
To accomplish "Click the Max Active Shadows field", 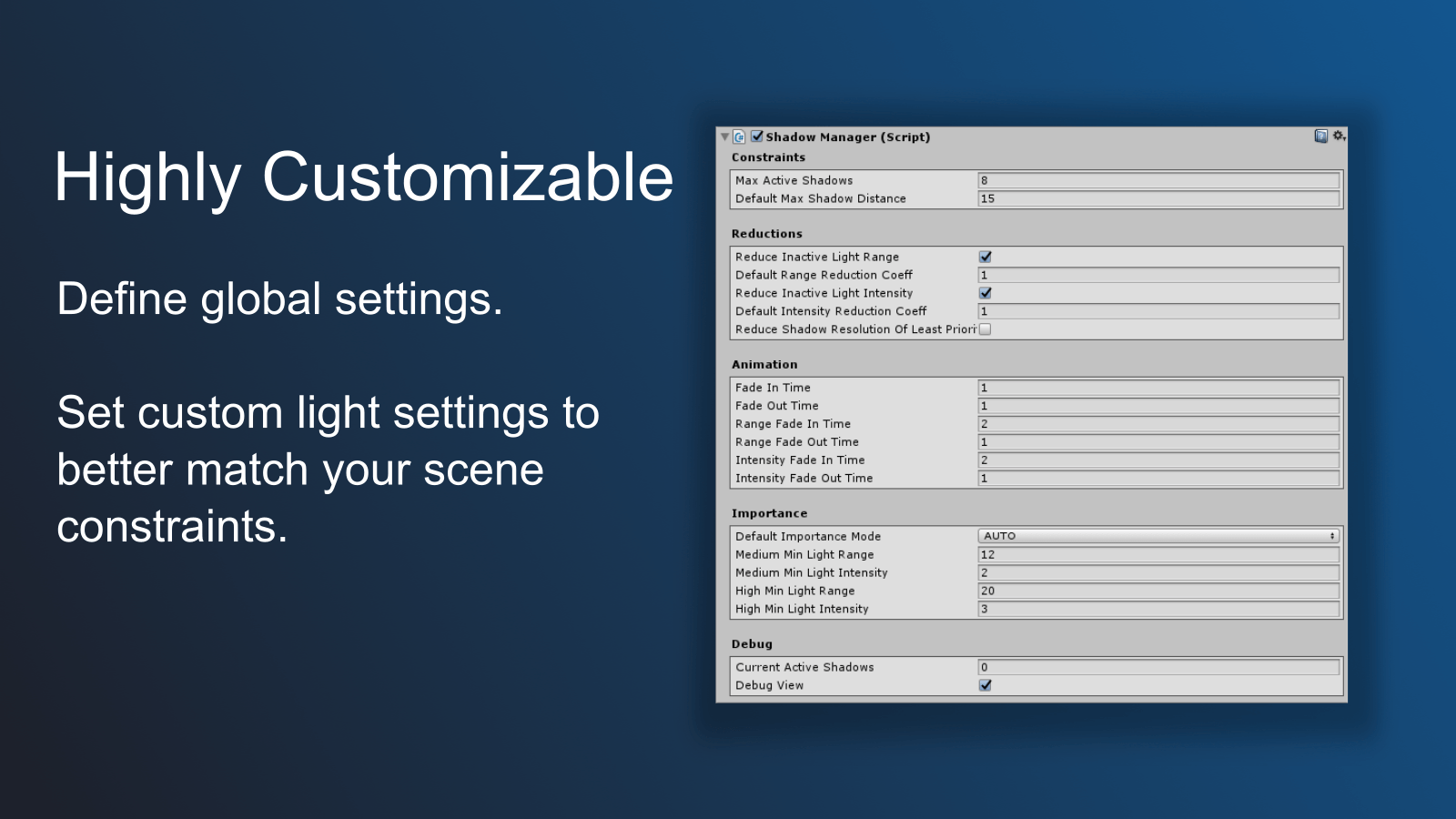I will (x=1158, y=180).
